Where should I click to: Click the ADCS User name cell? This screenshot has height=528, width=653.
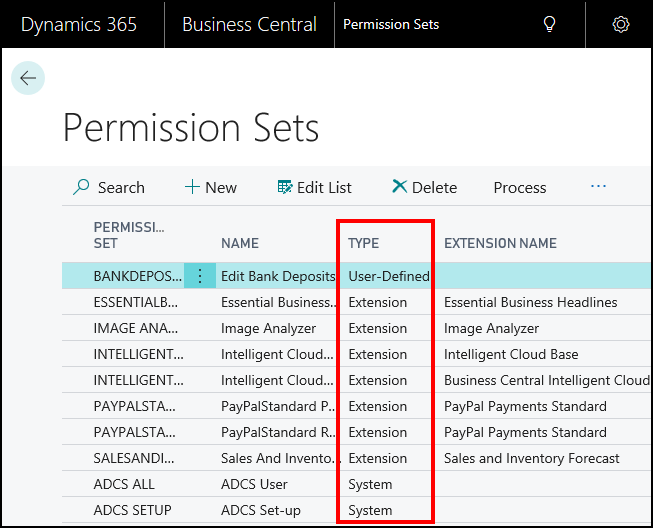[x=254, y=484]
